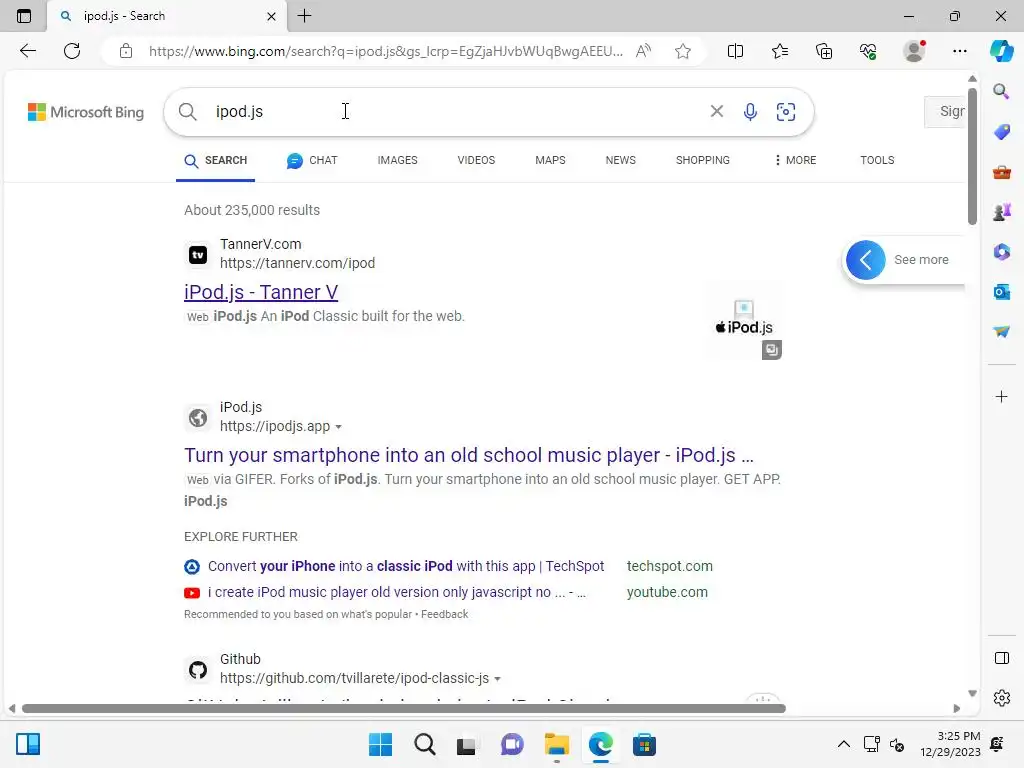This screenshot has height=768, width=1024.
Task: Open the sidebar Games chess icon
Action: [1001, 212]
